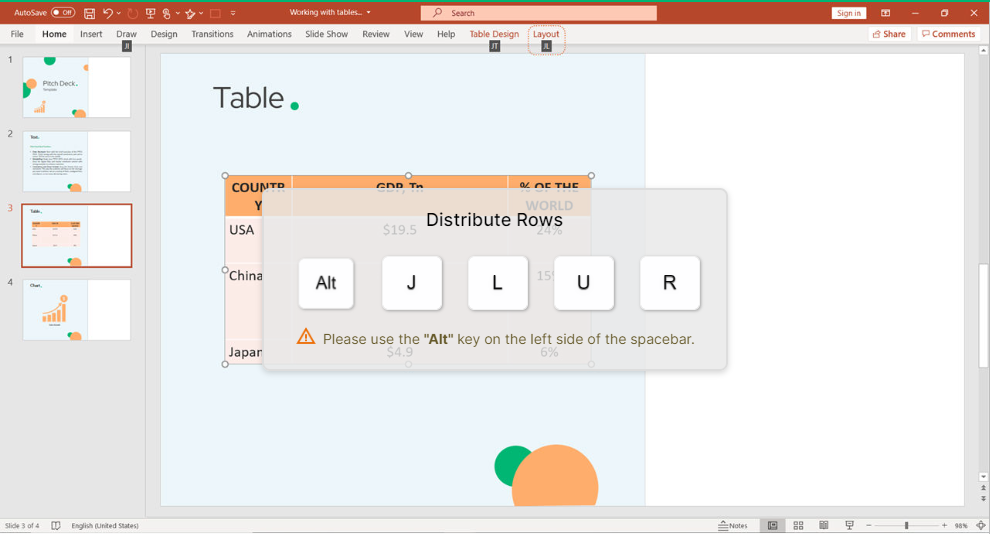990x534 pixels.
Task: Click the L key tile in overlay
Action: pos(498,283)
